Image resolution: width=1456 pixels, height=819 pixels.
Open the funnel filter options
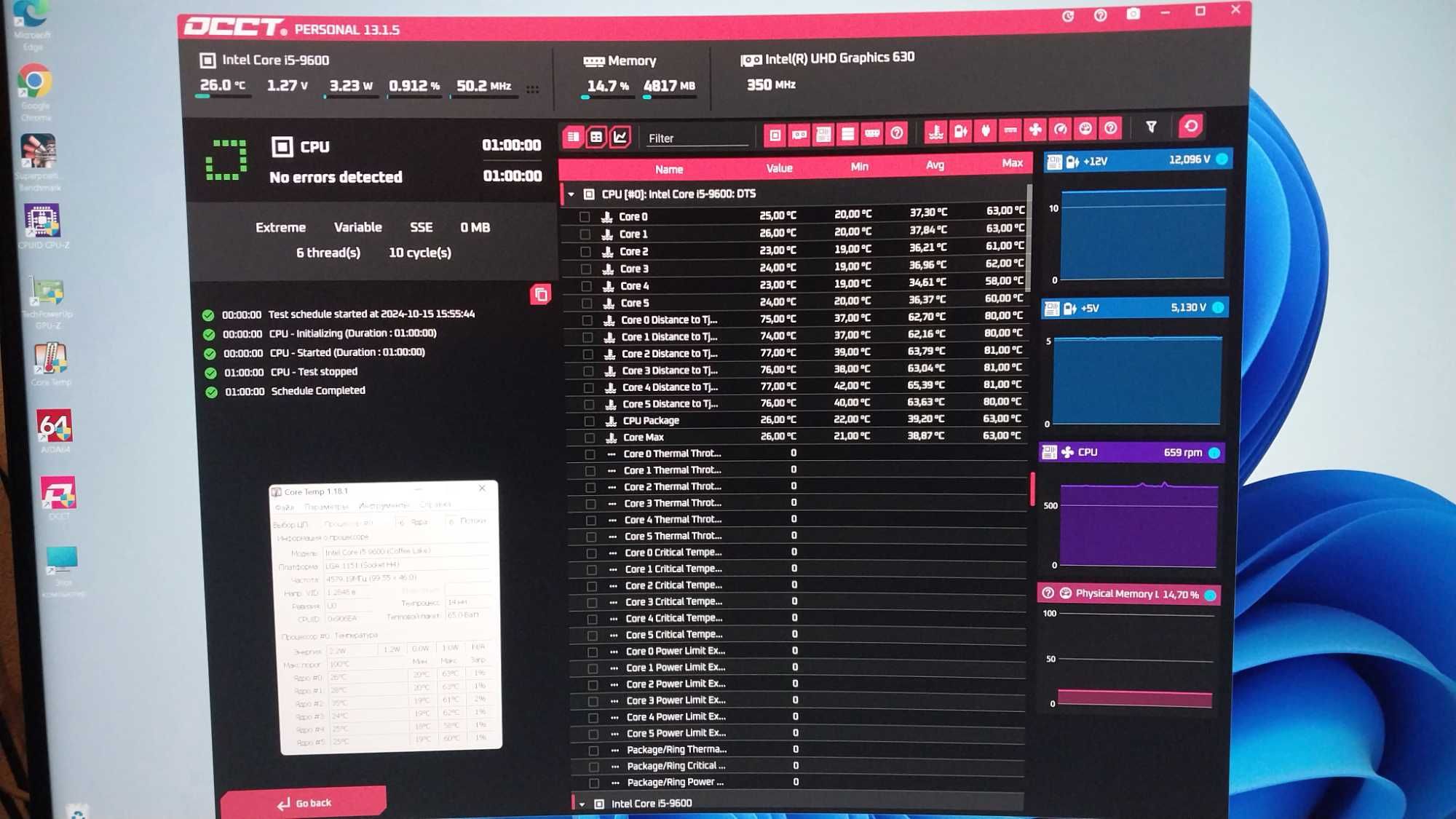click(x=1151, y=127)
